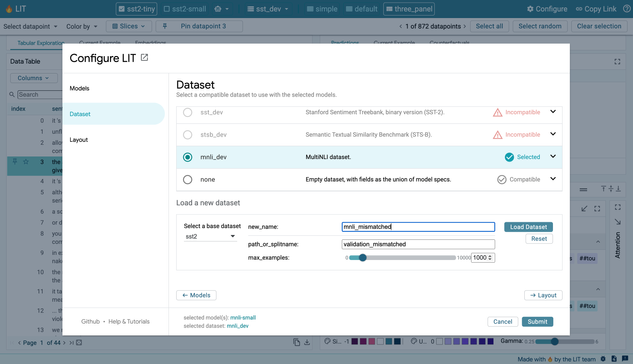Go to the next data table page
Image resolution: width=633 pixels, height=364 pixels.
64,343
